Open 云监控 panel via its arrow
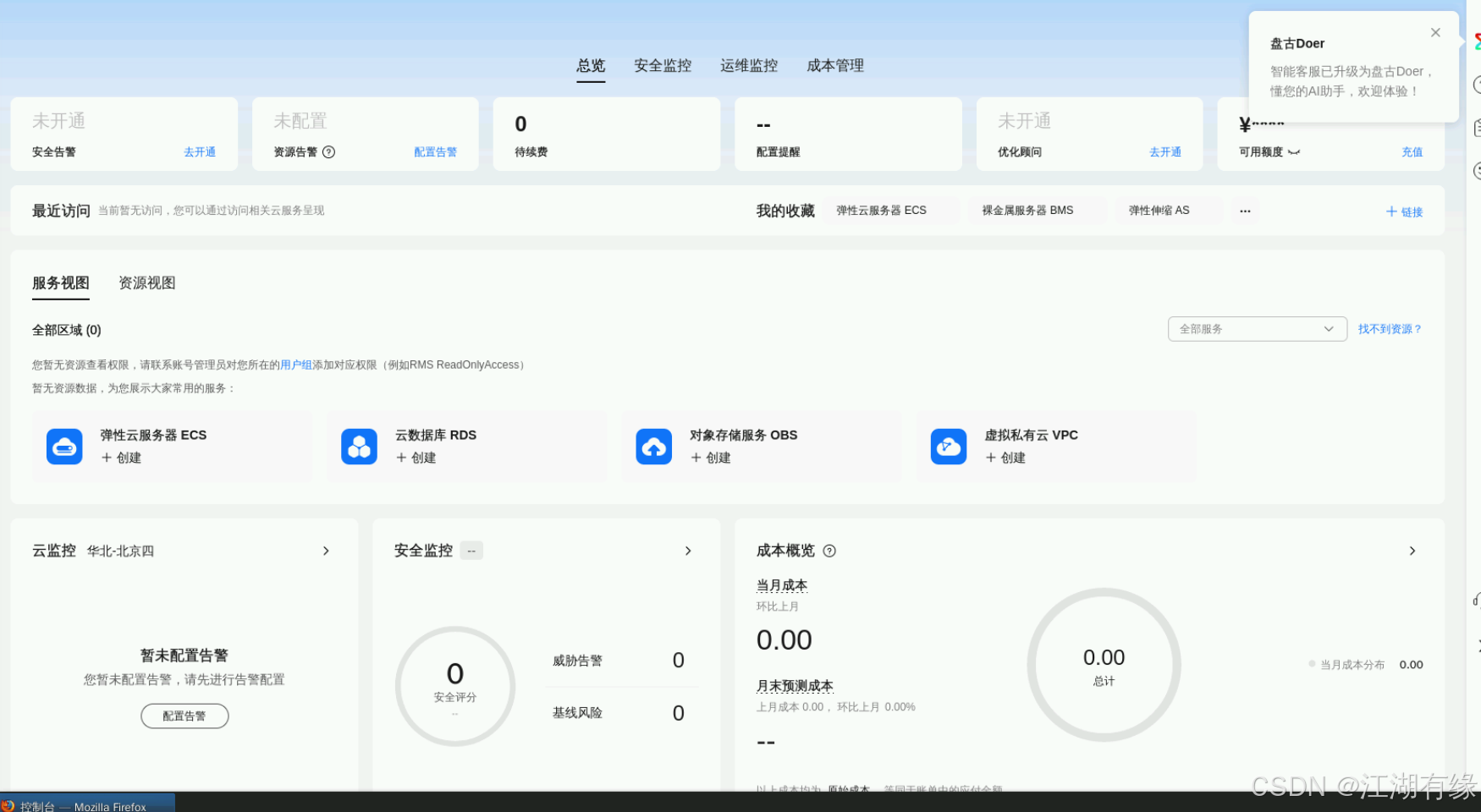Image resolution: width=1481 pixels, height=812 pixels. [326, 551]
